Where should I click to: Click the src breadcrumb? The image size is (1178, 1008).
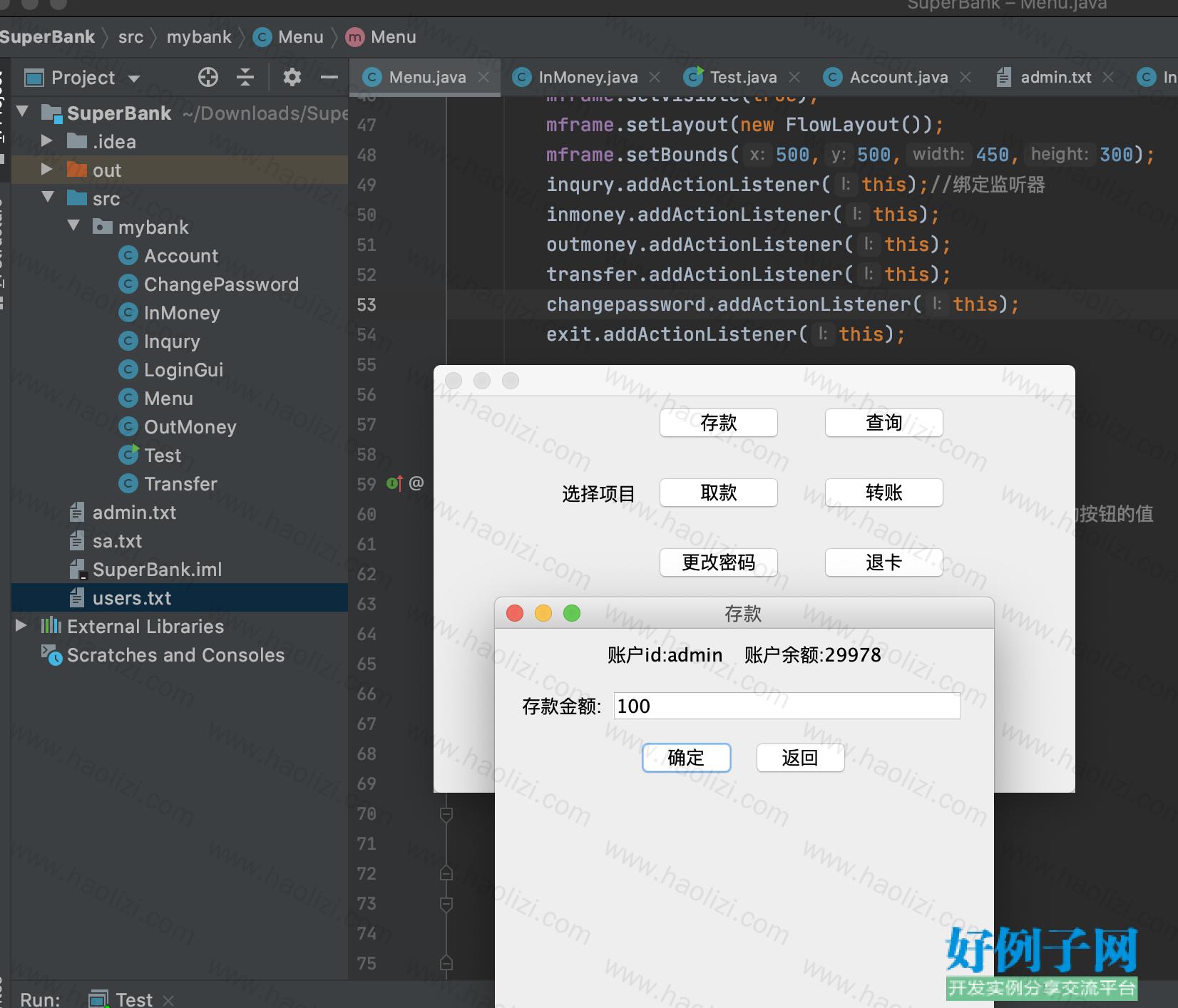(x=130, y=37)
